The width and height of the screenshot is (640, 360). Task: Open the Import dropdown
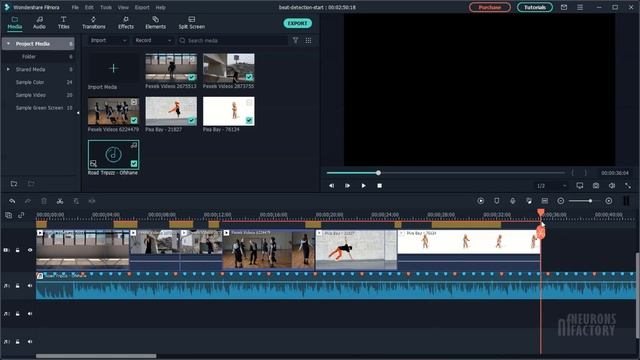click(x=108, y=40)
